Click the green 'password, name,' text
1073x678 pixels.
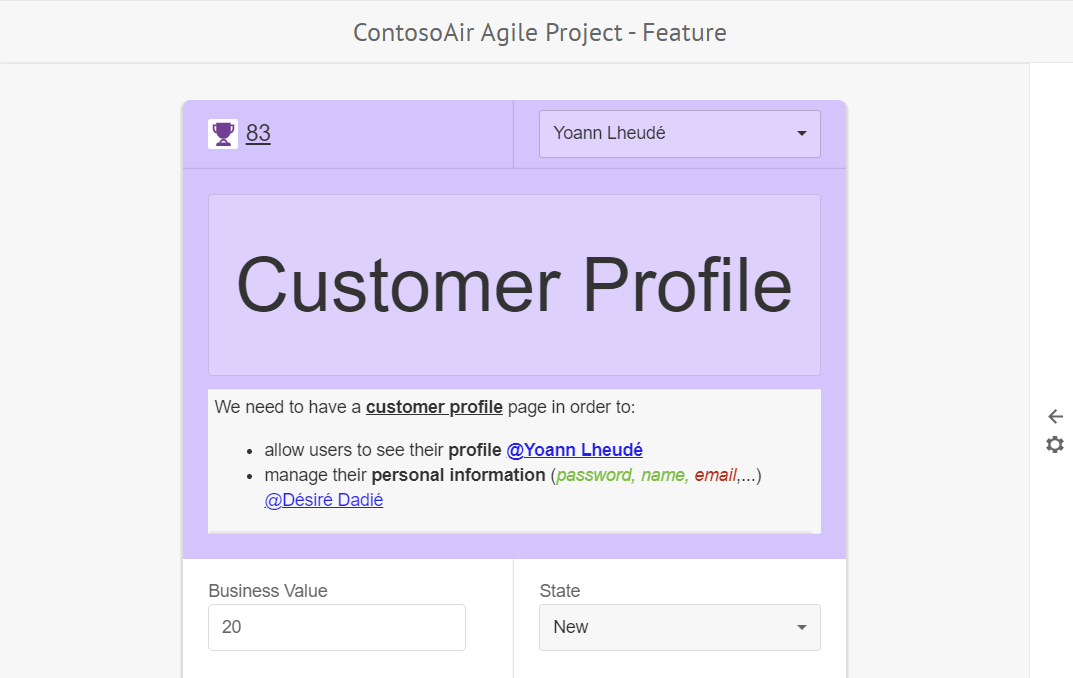[622, 475]
